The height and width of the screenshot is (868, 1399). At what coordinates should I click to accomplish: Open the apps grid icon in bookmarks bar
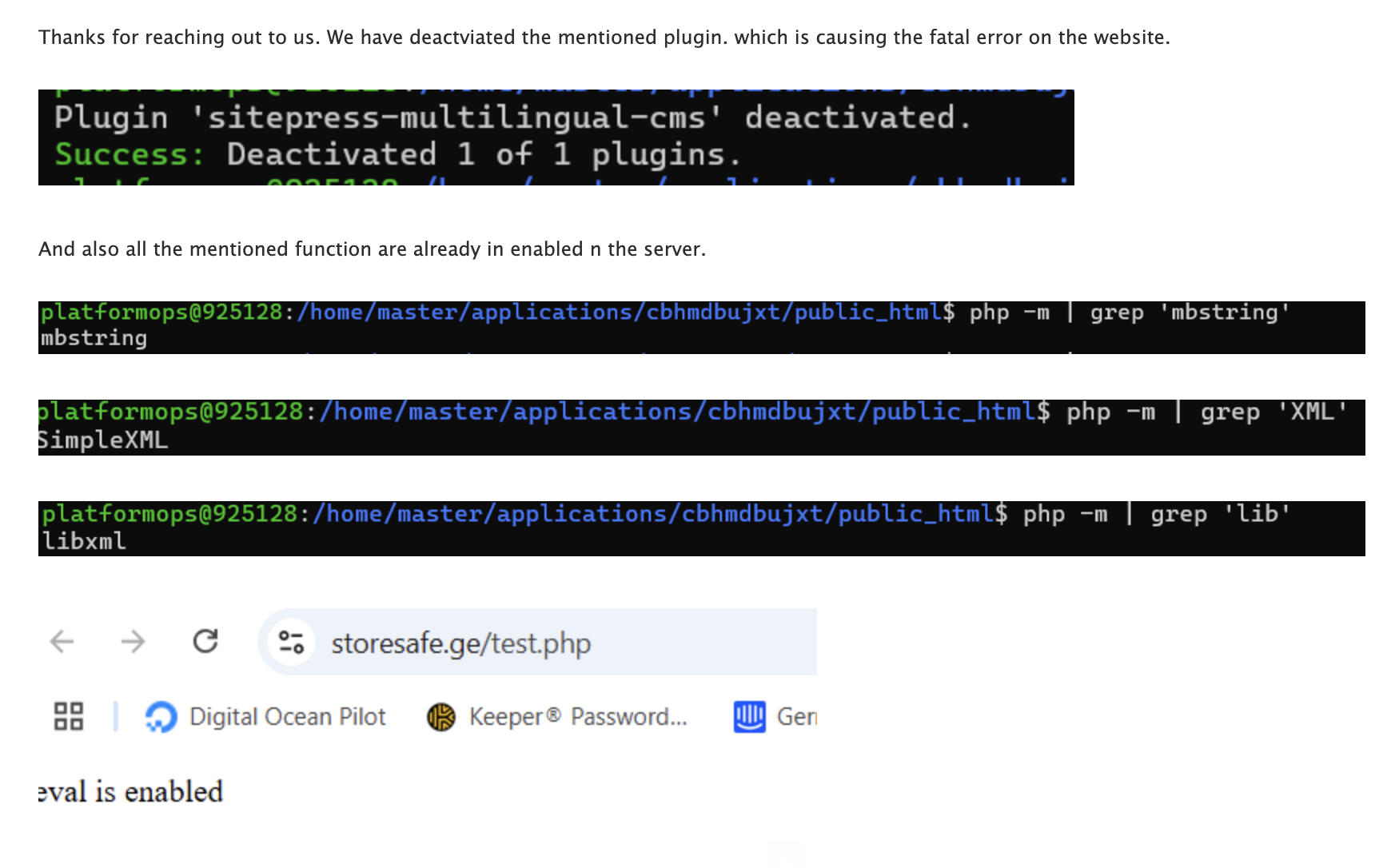tap(69, 716)
